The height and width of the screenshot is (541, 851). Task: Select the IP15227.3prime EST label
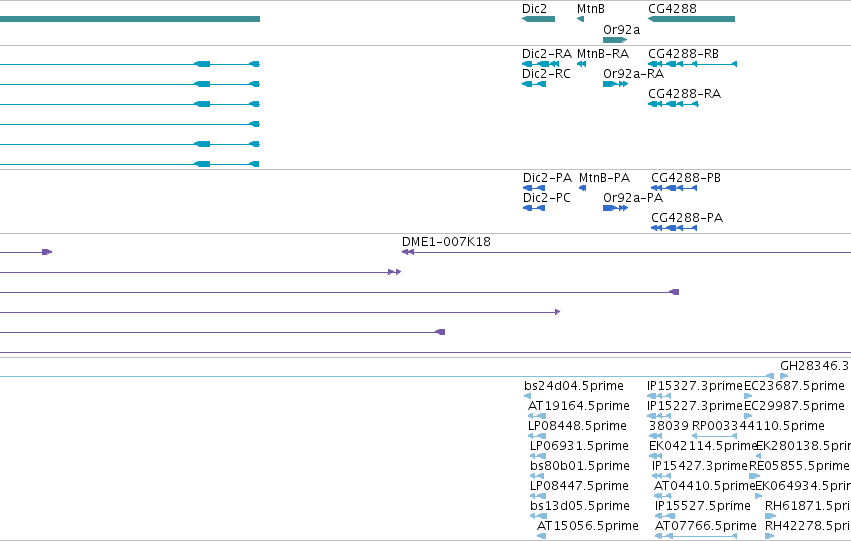694,406
